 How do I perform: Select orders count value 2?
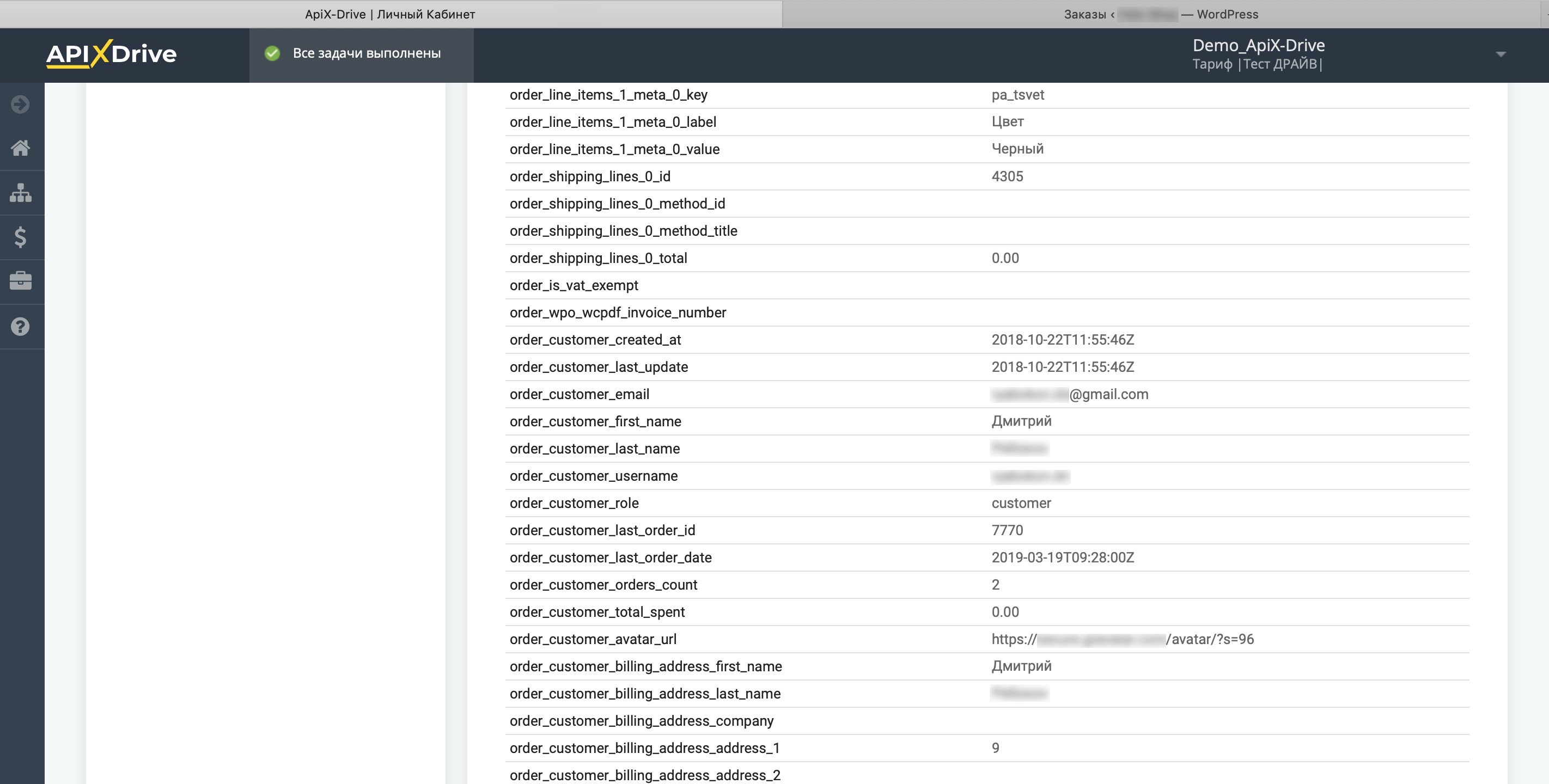tap(995, 584)
